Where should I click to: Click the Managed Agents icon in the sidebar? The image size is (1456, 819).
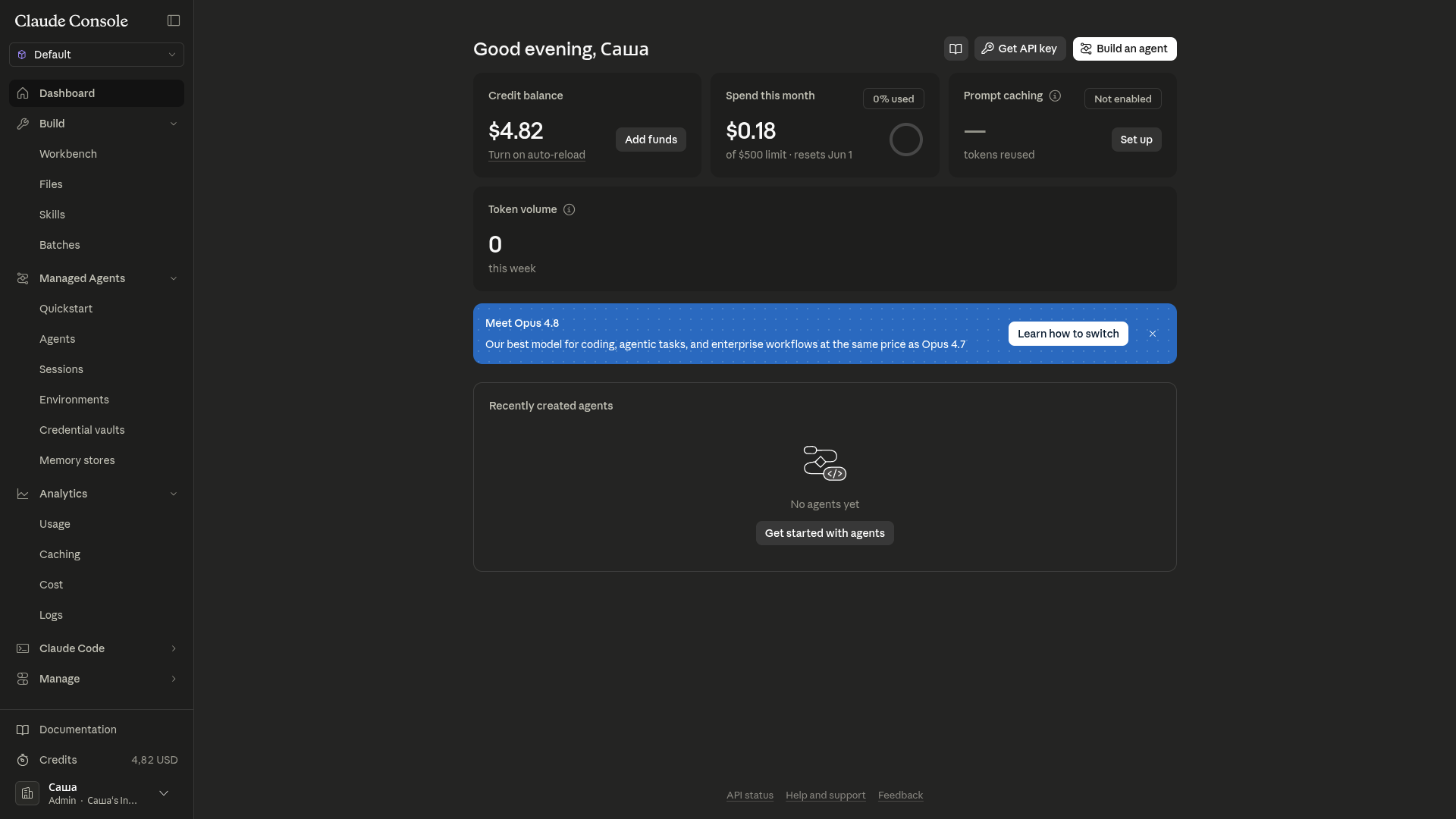23,278
